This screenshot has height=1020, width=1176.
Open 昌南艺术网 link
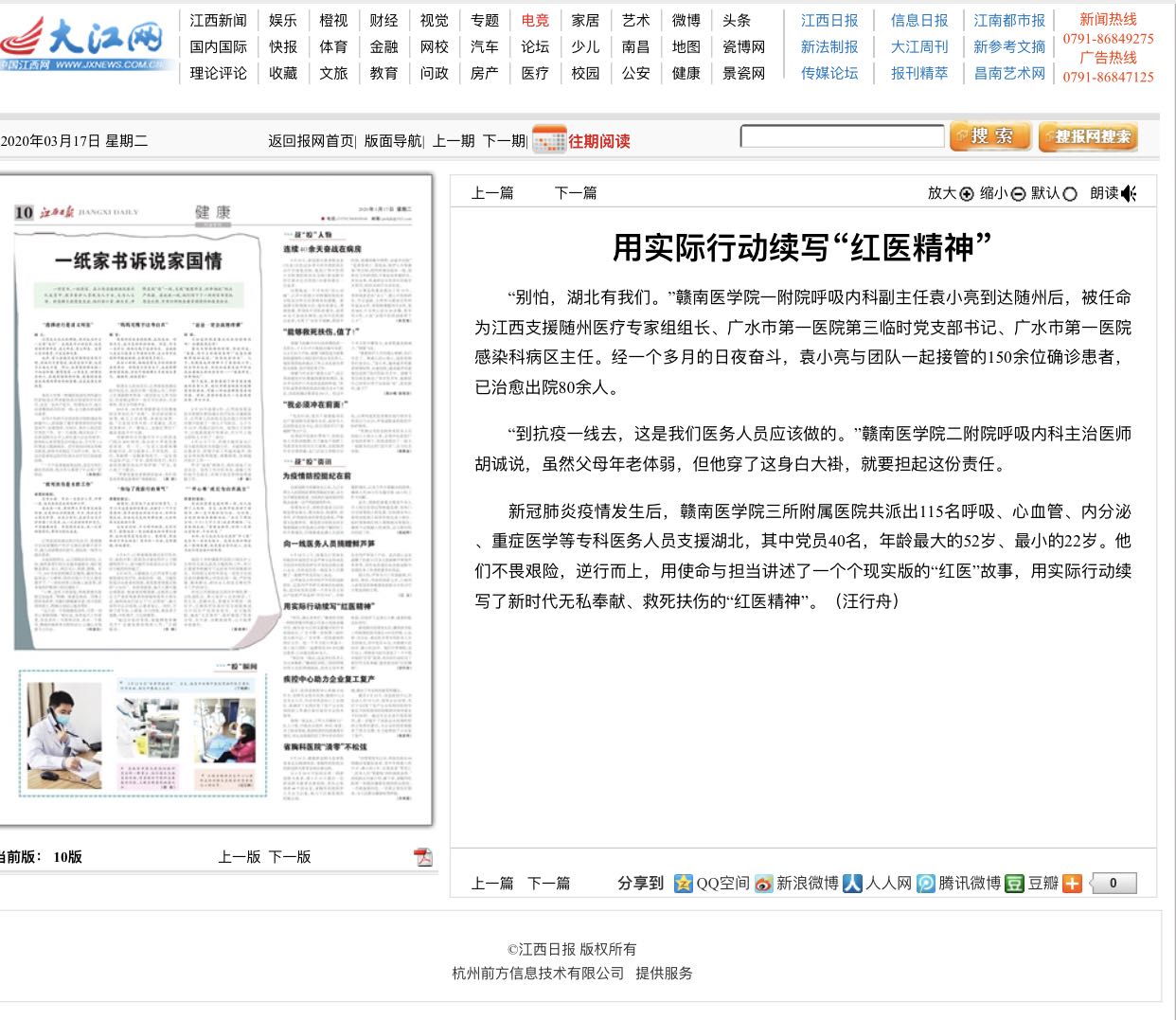tap(1010, 73)
